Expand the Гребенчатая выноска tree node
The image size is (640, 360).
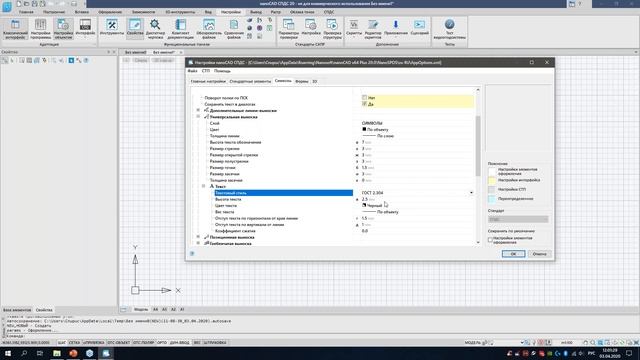198,243
